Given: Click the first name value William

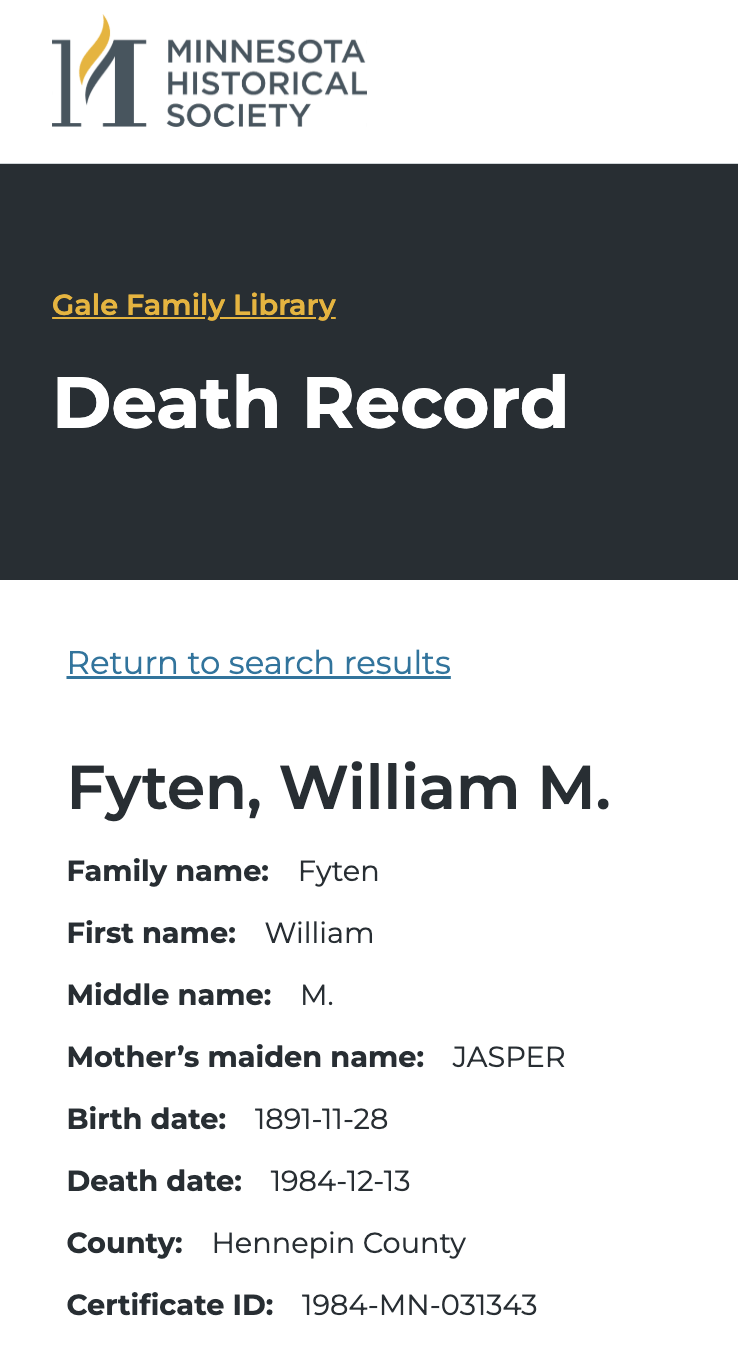Looking at the screenshot, I should pos(319,934).
